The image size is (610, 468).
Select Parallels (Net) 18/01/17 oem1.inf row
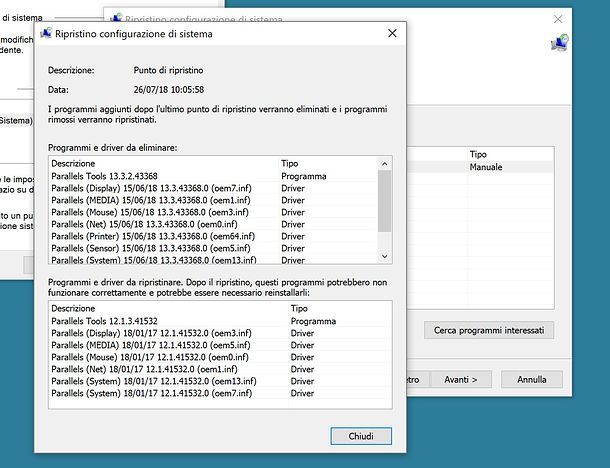(220, 370)
